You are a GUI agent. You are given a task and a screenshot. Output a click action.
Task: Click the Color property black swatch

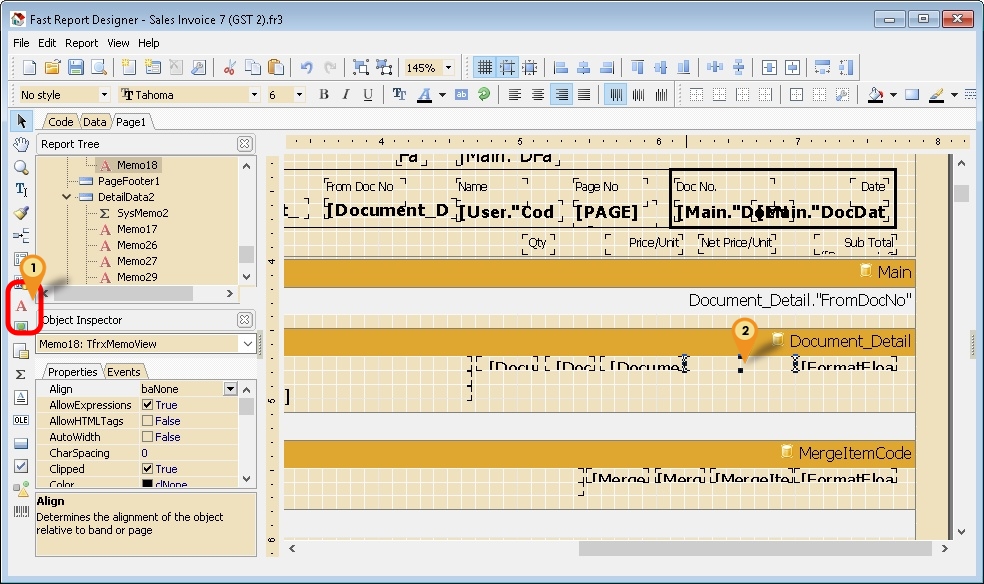pyautogui.click(x=148, y=485)
